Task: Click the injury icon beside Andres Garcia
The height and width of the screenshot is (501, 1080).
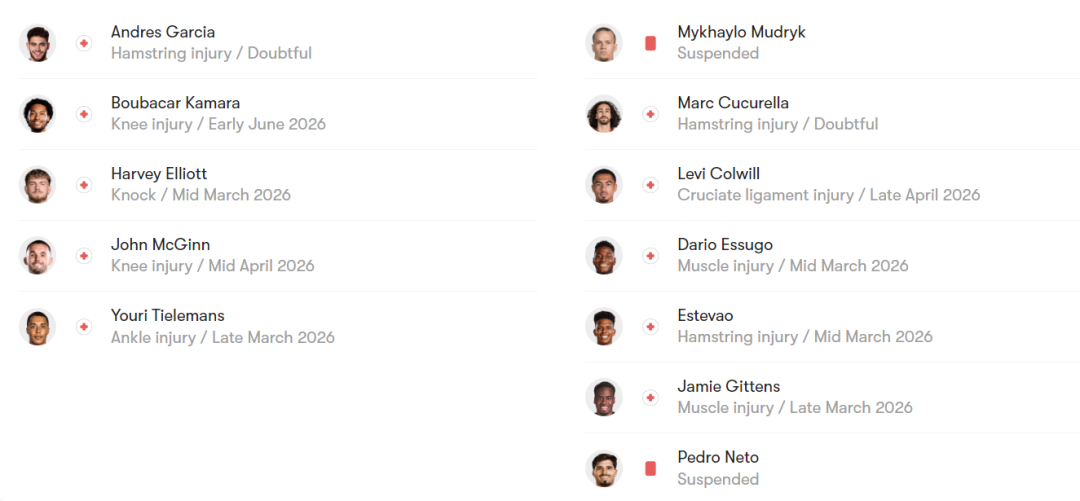Action: click(84, 43)
